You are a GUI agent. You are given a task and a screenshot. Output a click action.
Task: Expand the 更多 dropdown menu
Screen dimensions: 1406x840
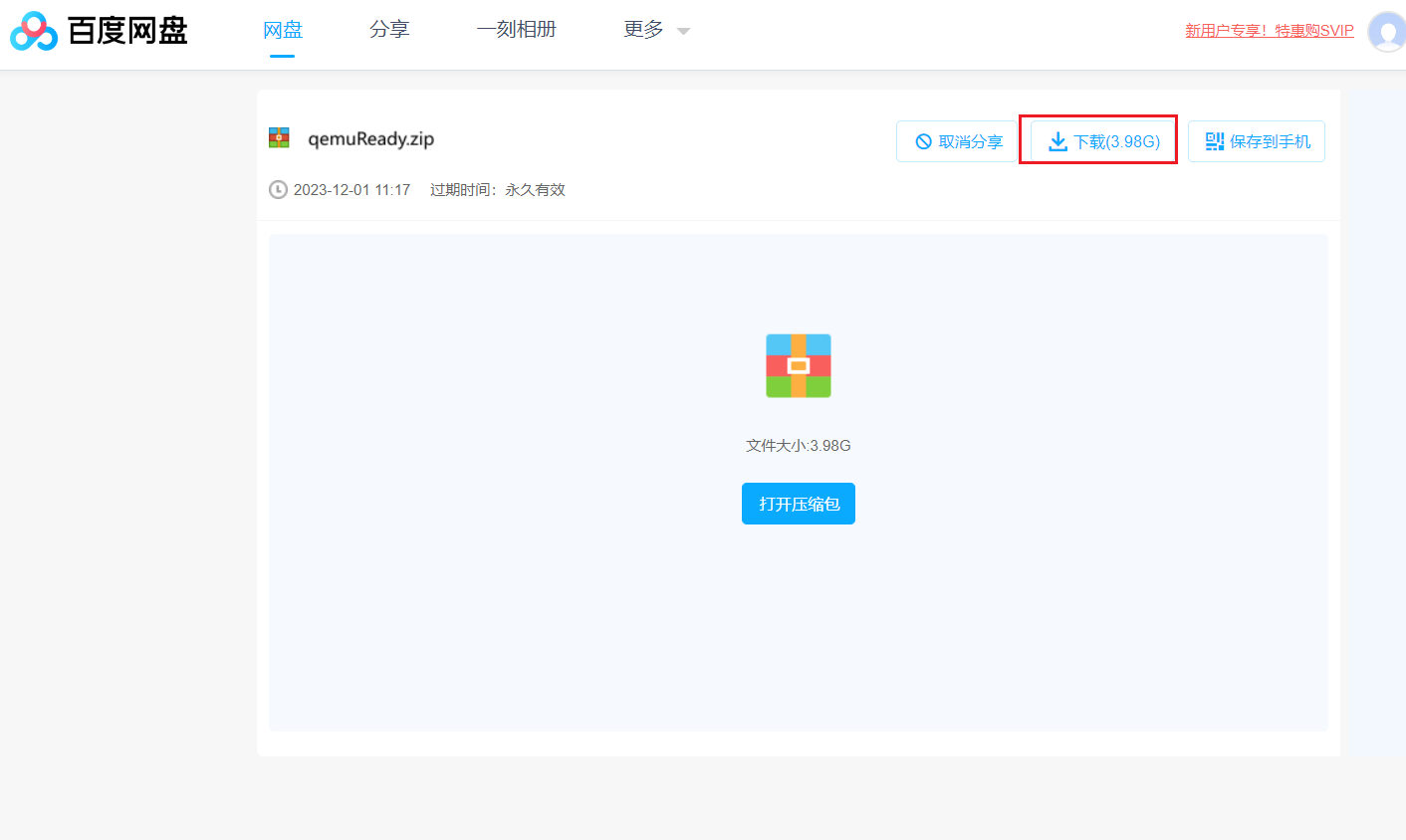tap(656, 30)
